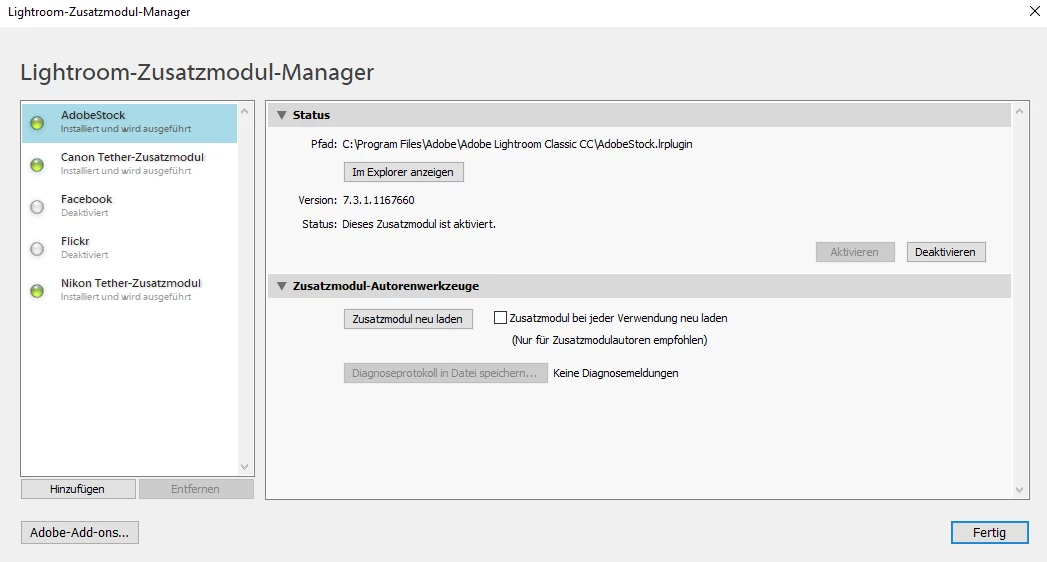The width and height of the screenshot is (1047, 562).
Task: Click '(Nur für Zusatzmodulautoren empfohlen)' note
Action: coord(610,340)
